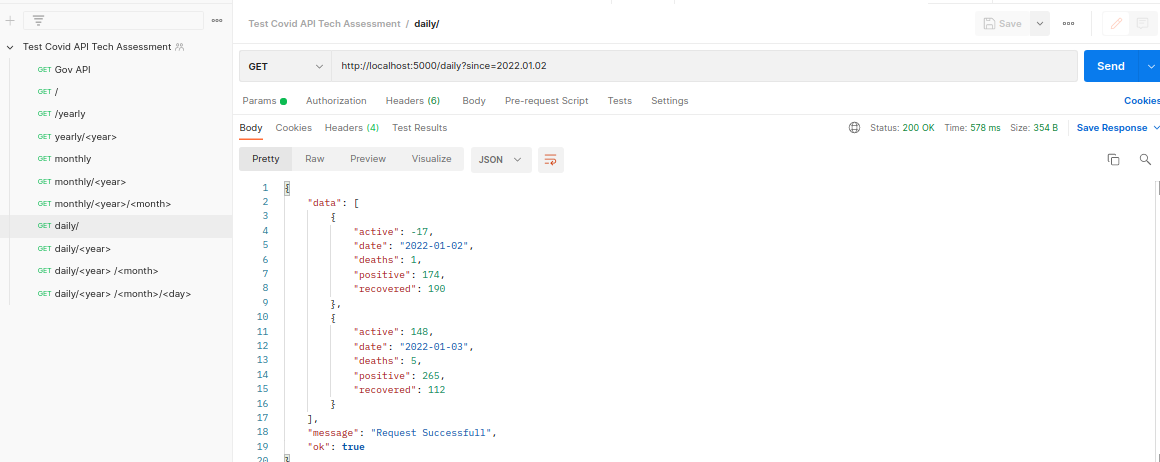Click the team icon beside collection name

coord(179,47)
